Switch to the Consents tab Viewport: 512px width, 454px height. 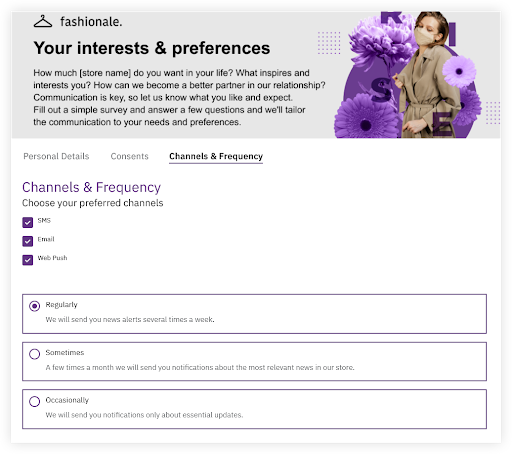coord(130,156)
